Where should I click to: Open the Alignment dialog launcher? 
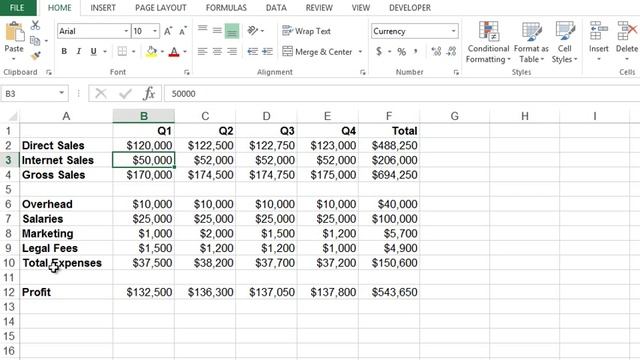(362, 72)
